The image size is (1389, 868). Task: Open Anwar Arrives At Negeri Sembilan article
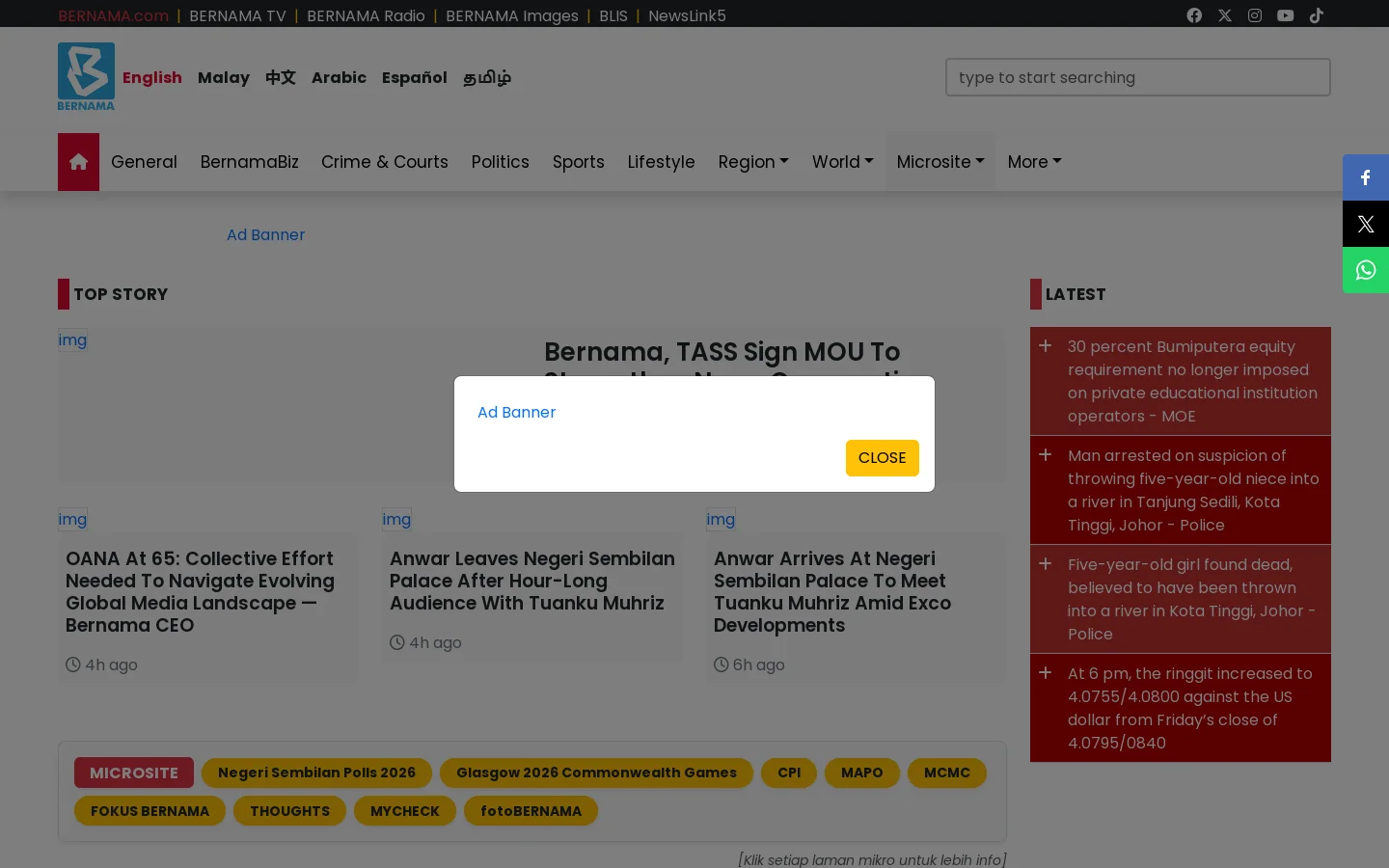(x=832, y=592)
